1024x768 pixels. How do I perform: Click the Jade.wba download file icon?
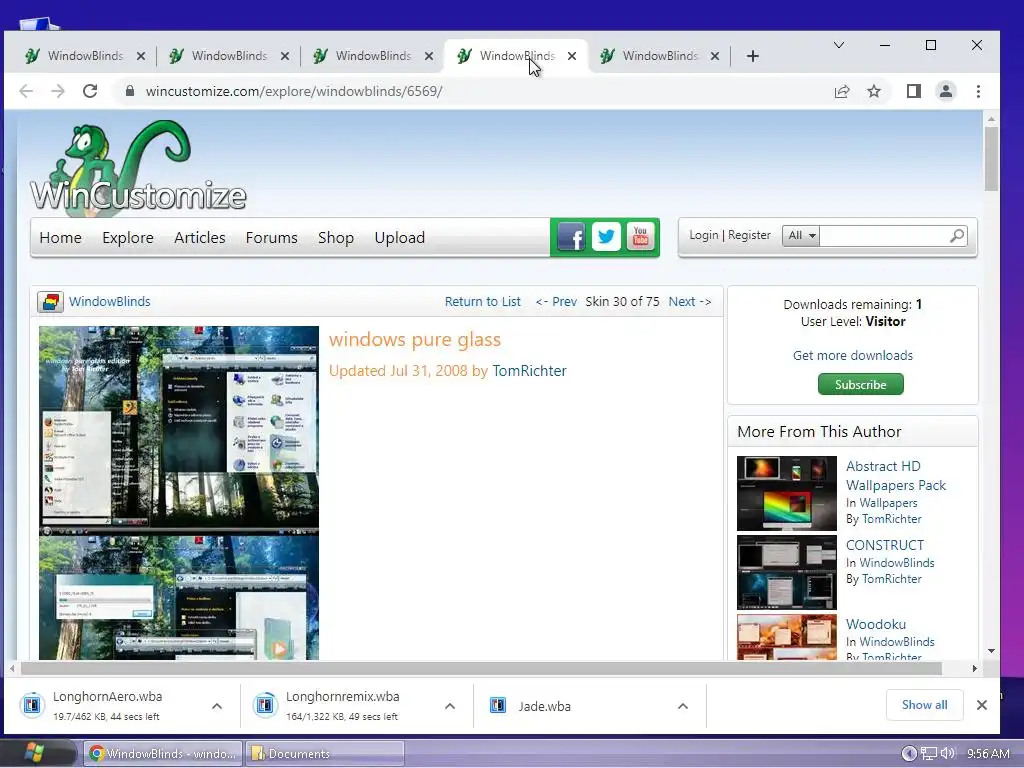pos(498,705)
